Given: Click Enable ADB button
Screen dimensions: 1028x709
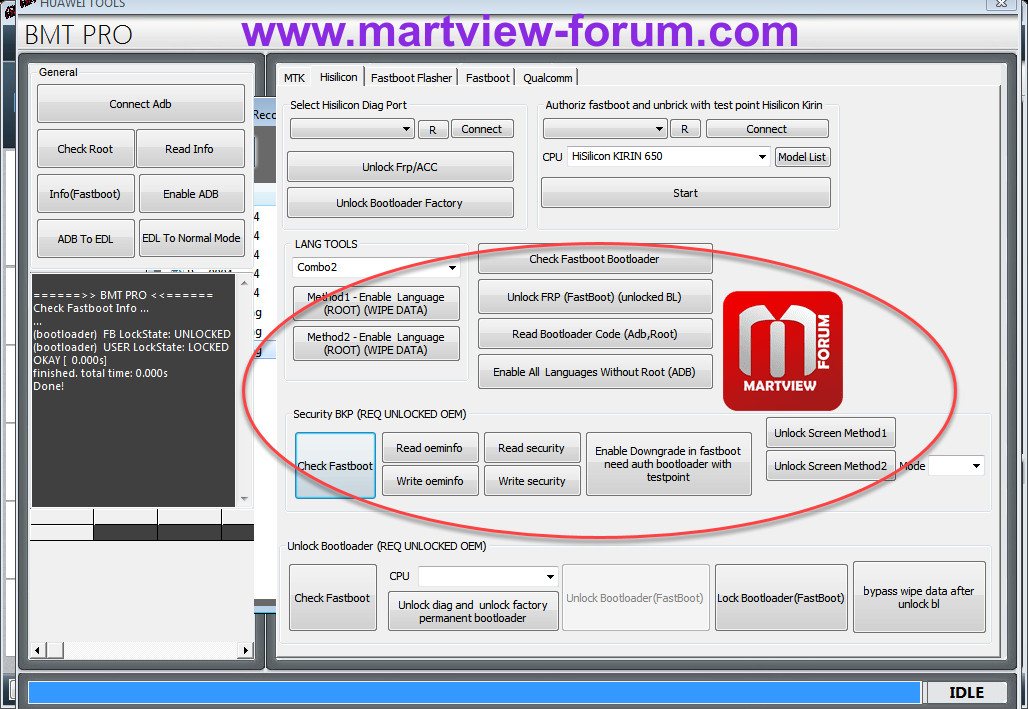Looking at the screenshot, I should coord(191,193).
